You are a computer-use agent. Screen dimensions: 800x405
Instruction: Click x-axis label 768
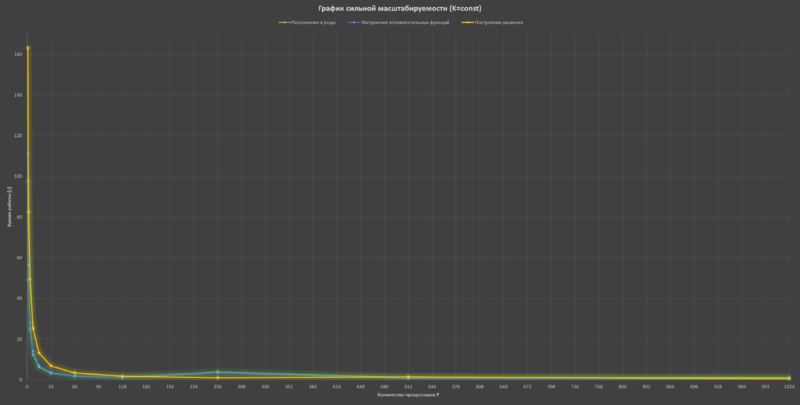598,387
